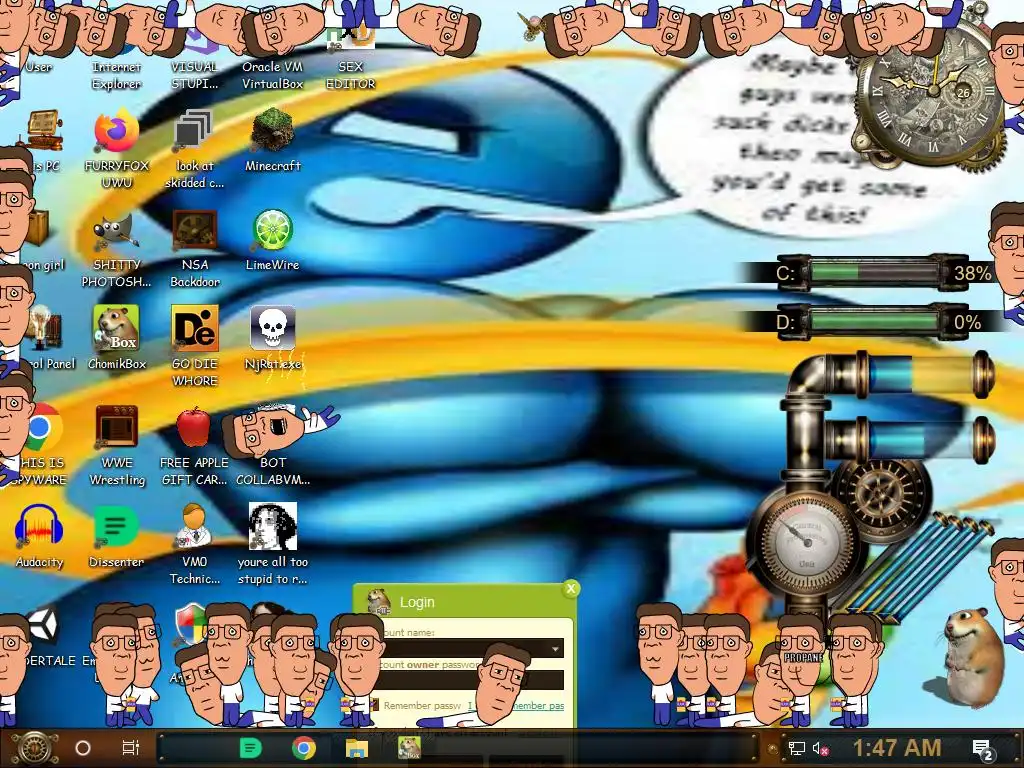Image resolution: width=1024 pixels, height=768 pixels.
Task: Select the D: drive usage bar at 0%
Action: [875, 322]
